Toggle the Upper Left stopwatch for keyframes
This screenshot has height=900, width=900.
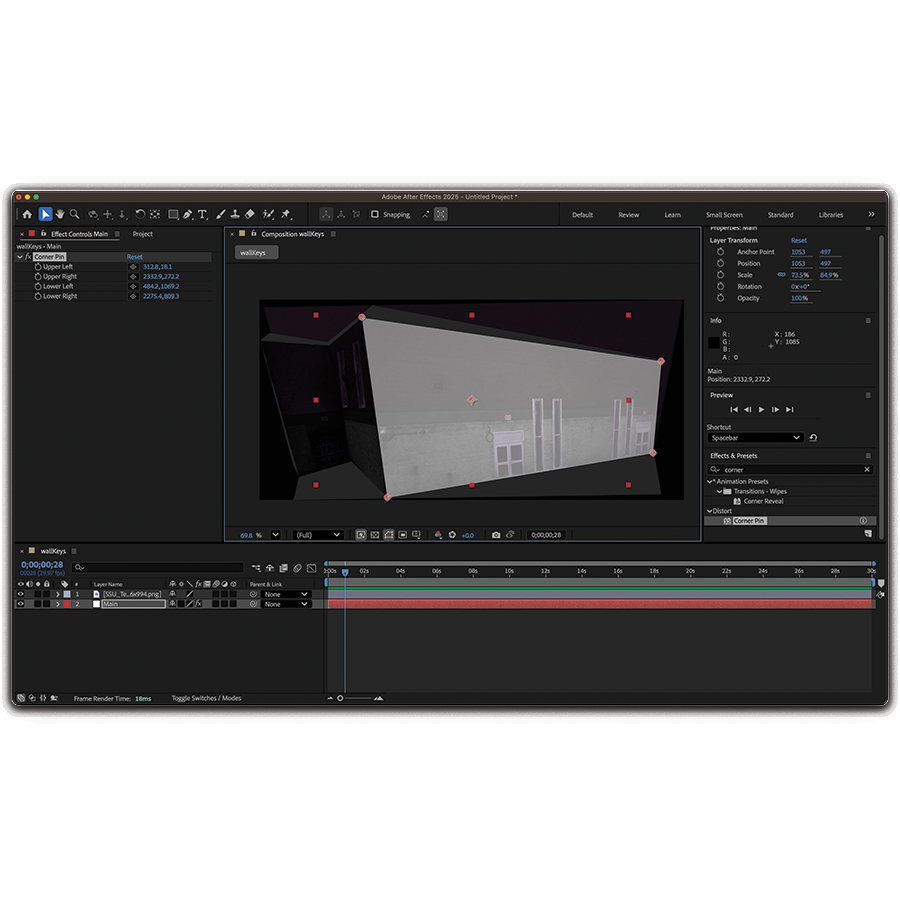tap(38, 267)
